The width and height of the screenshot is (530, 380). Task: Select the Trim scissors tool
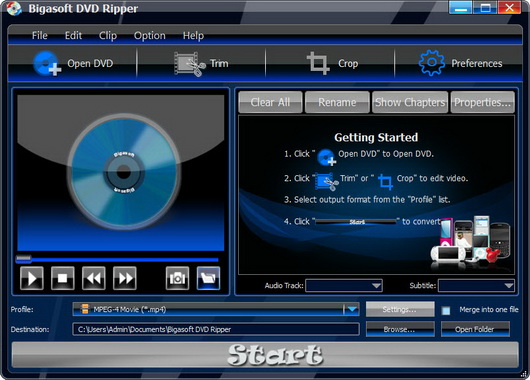coord(190,64)
